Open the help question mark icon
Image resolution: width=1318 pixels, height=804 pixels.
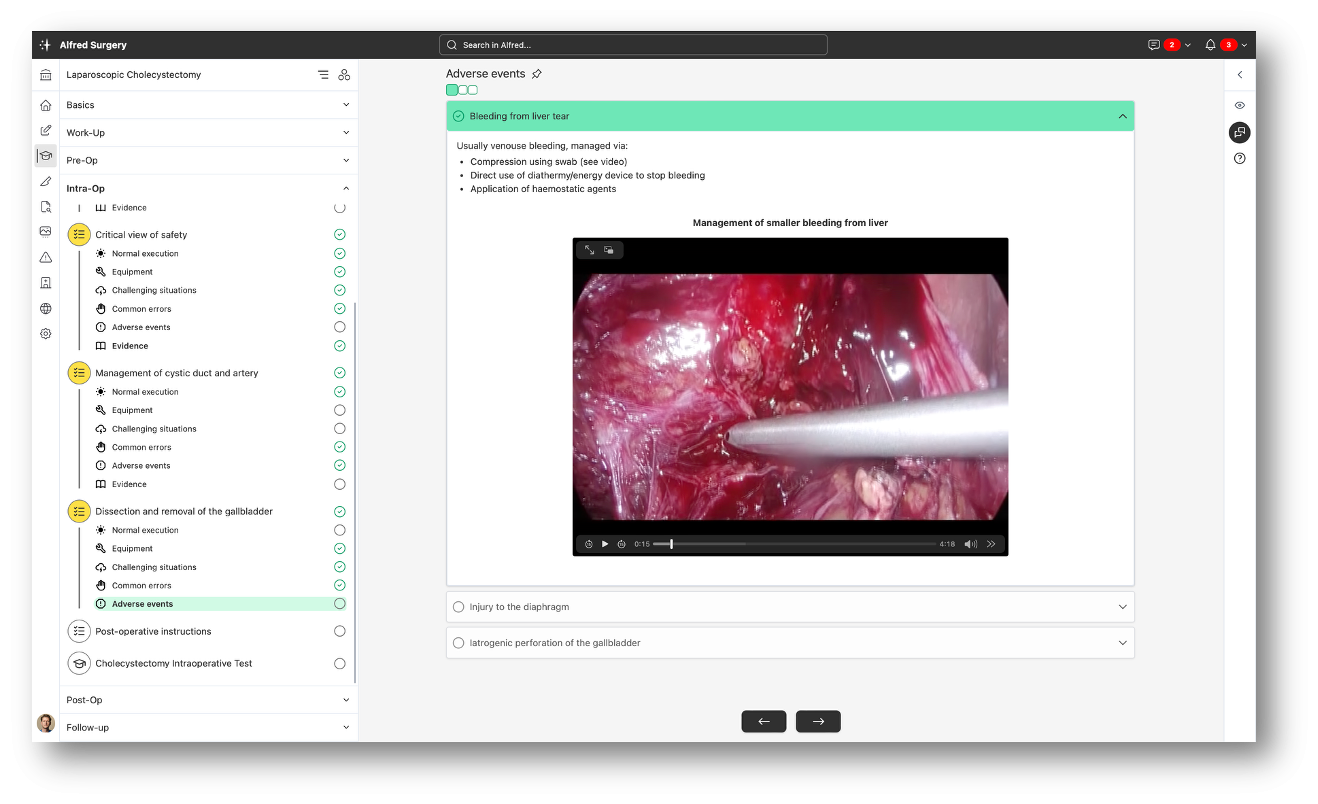click(1240, 158)
